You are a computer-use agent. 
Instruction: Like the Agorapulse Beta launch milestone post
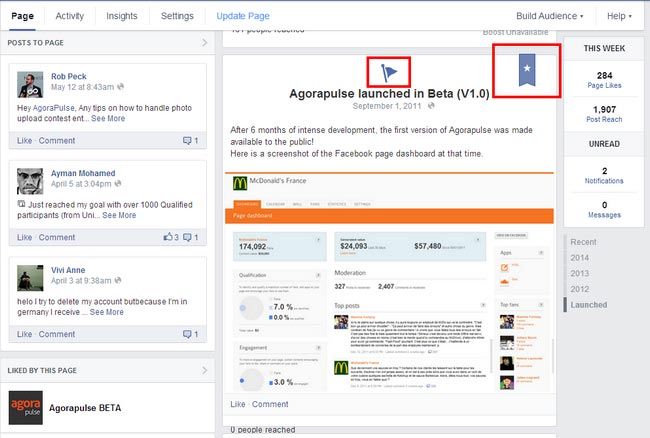coord(238,404)
